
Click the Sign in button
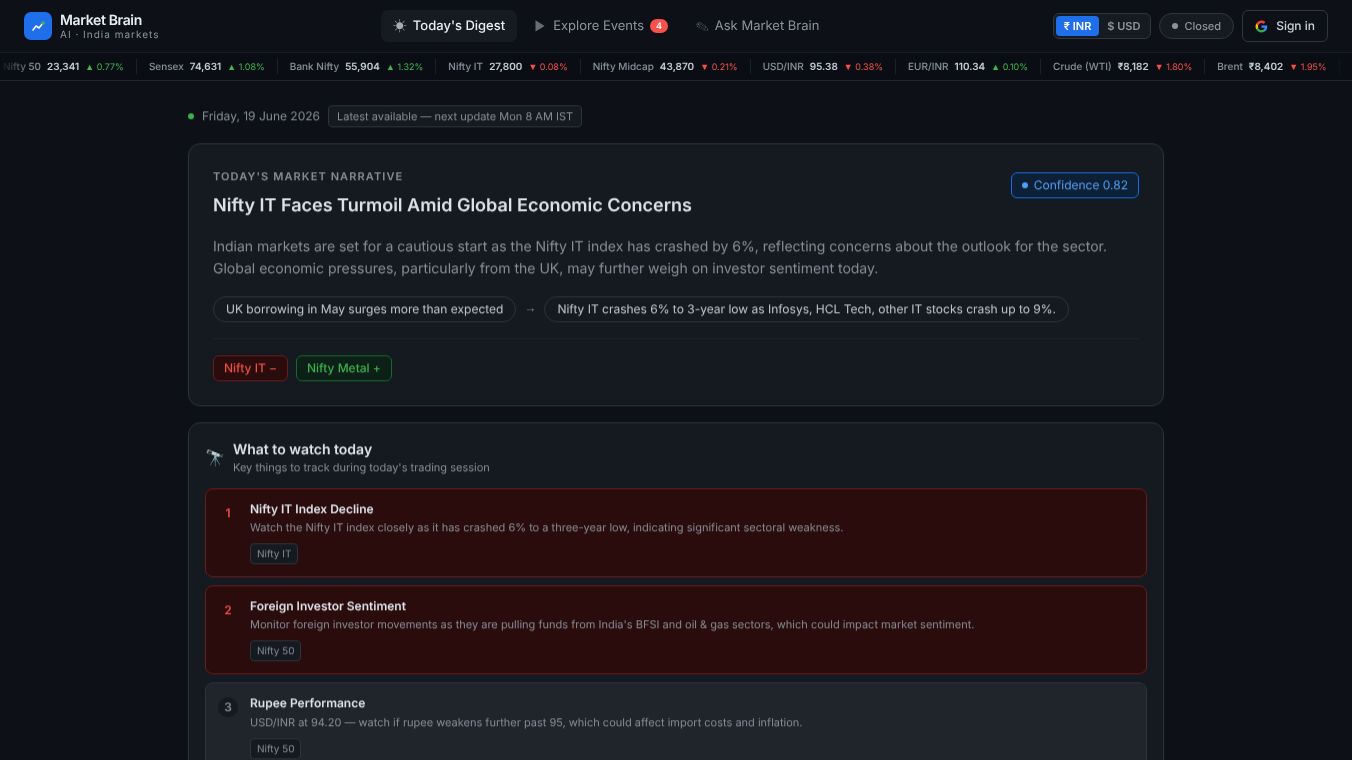pyautogui.click(x=1284, y=26)
